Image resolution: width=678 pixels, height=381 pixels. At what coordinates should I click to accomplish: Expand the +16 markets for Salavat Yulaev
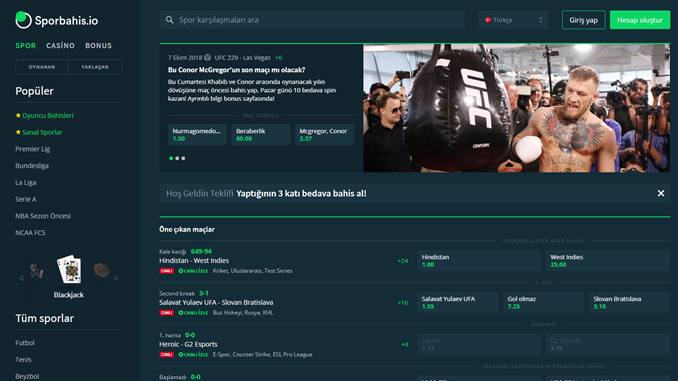403,303
